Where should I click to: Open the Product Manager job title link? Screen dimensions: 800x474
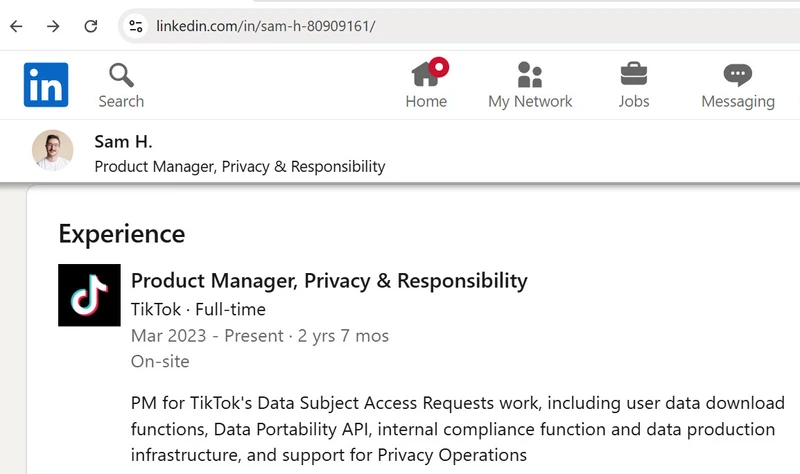click(x=329, y=281)
